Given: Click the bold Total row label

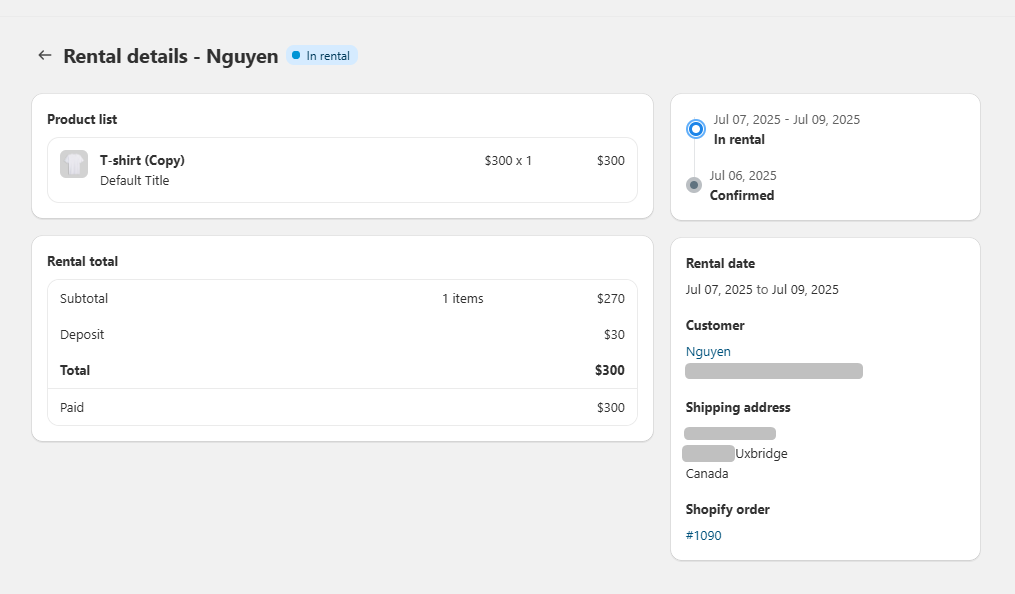Looking at the screenshot, I should [75, 370].
